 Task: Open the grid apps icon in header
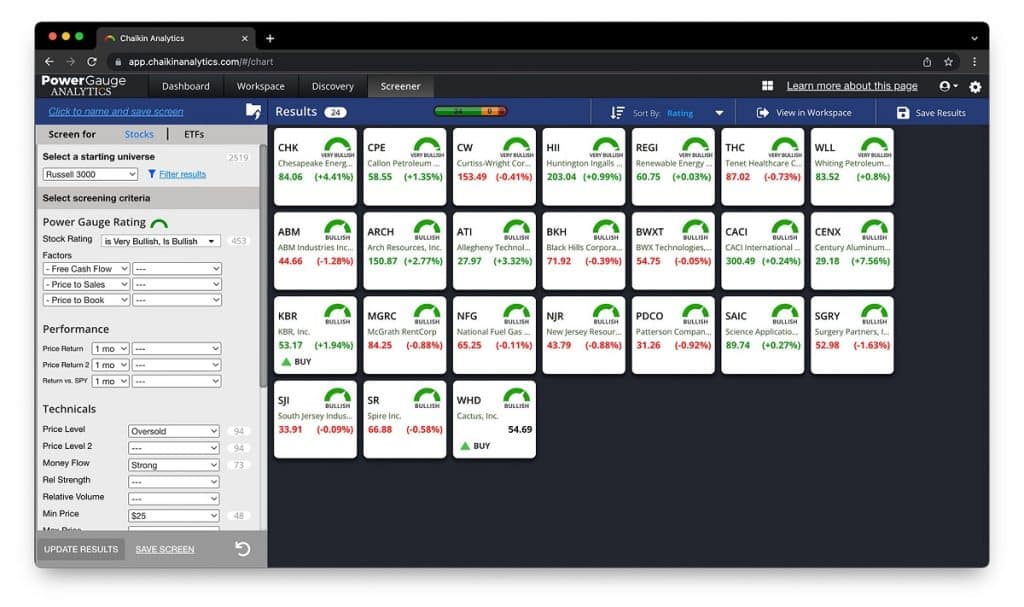(768, 87)
